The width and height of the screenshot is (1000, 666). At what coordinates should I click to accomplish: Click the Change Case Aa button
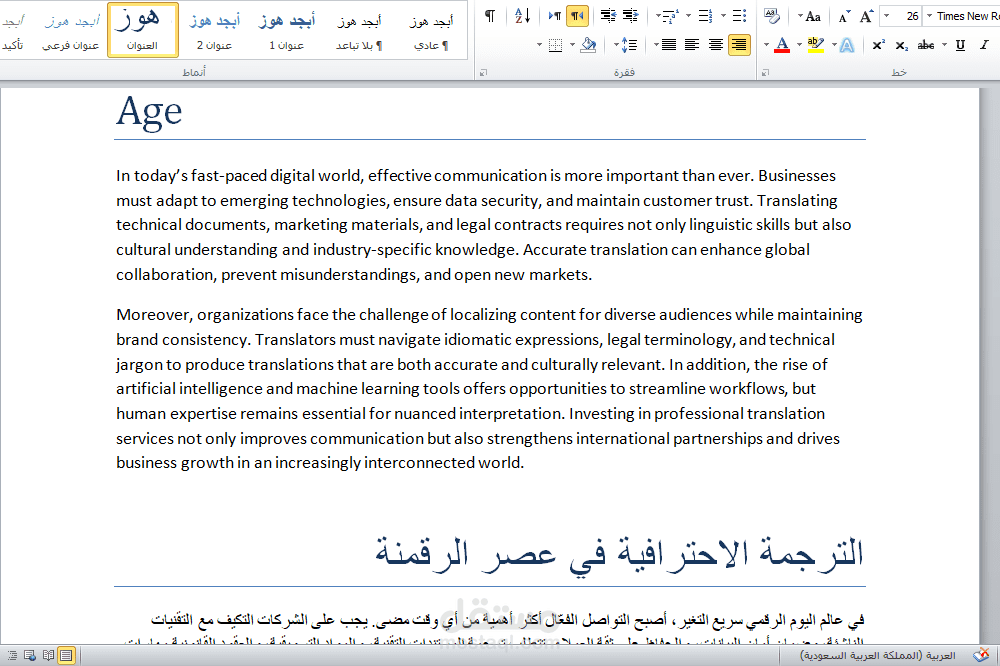[812, 17]
